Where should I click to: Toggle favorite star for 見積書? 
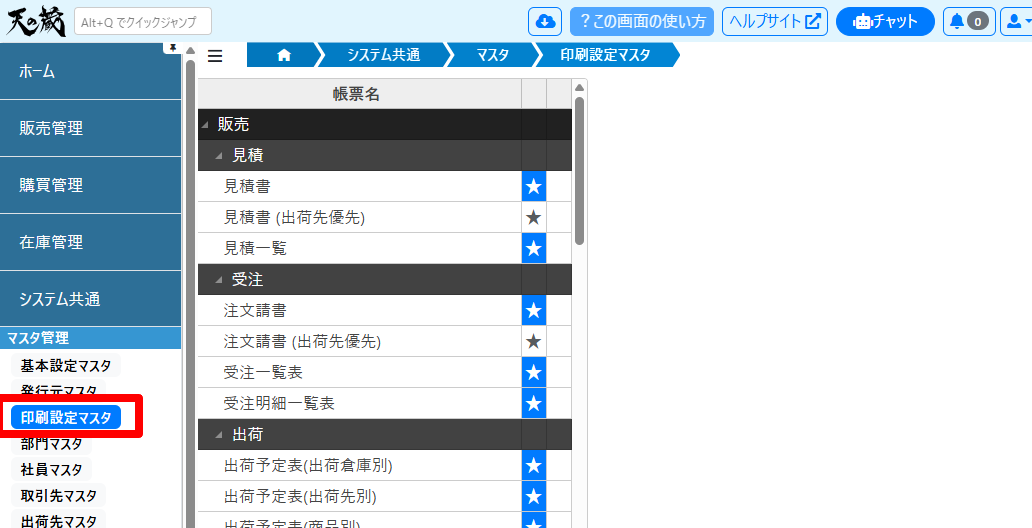(x=534, y=186)
